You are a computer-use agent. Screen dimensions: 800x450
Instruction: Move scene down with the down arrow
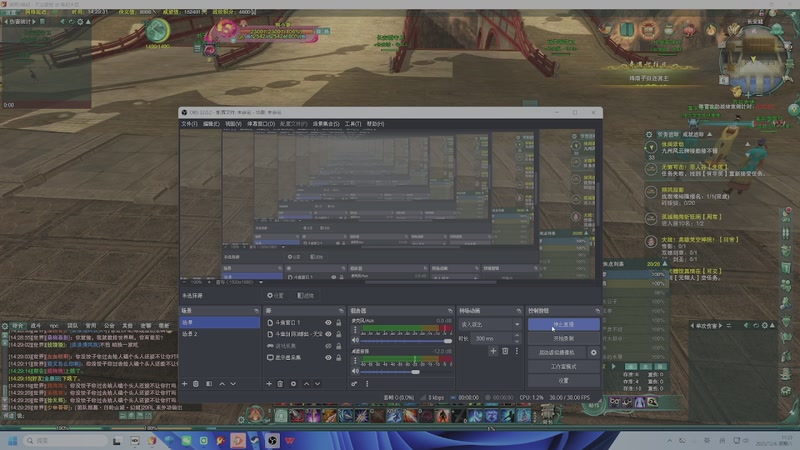233,384
